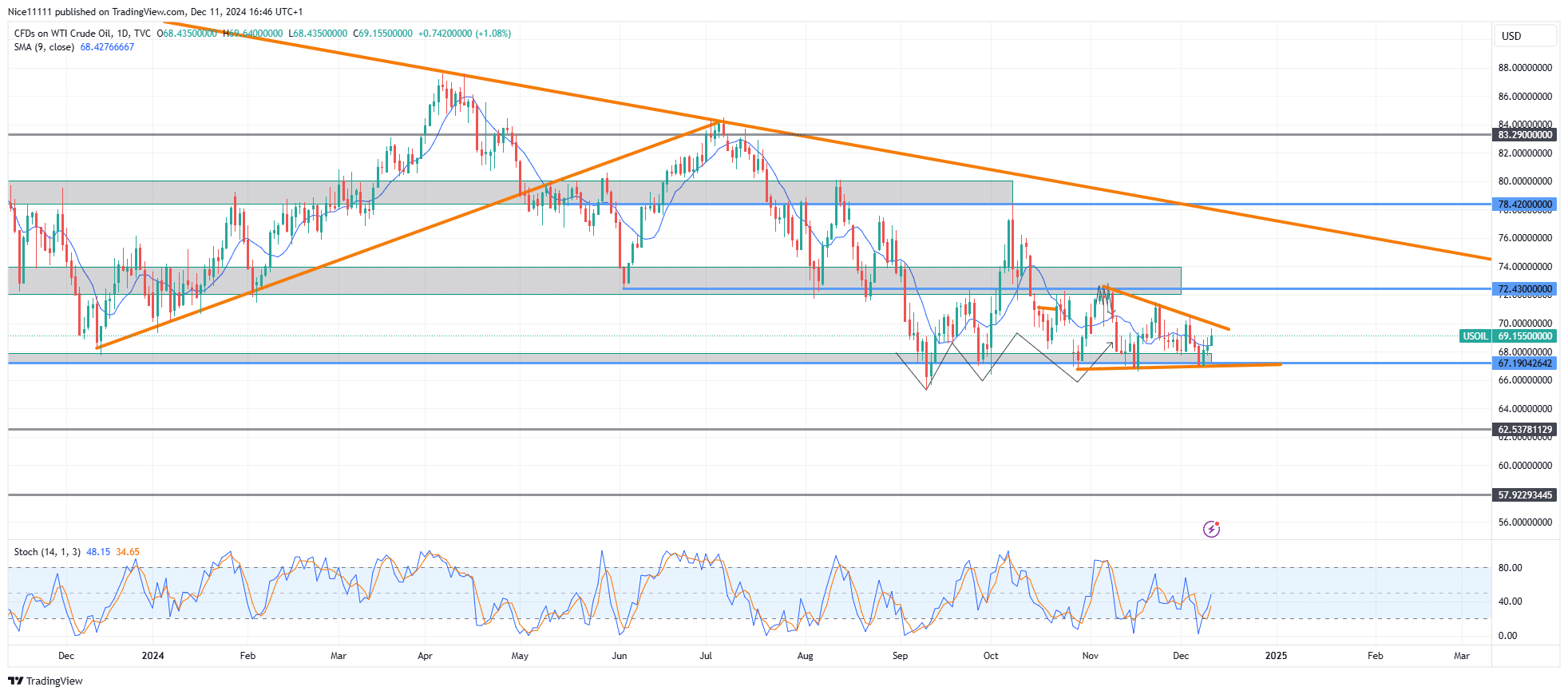Select the 72.43000000 price level label
1568x695 pixels.
click(x=1525, y=289)
